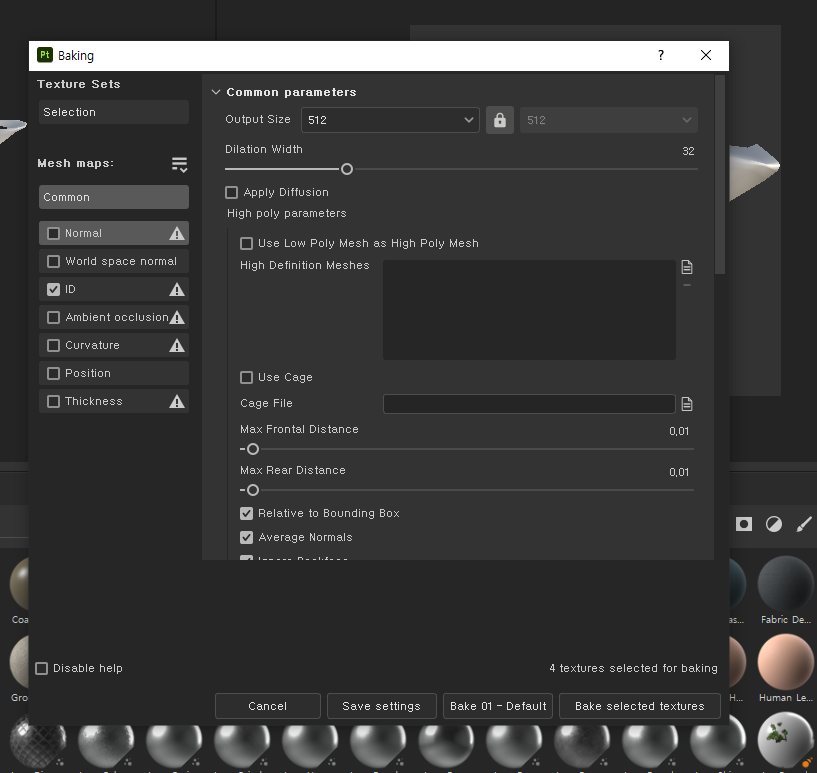Open the Mesh maps list options icon

pos(179,165)
